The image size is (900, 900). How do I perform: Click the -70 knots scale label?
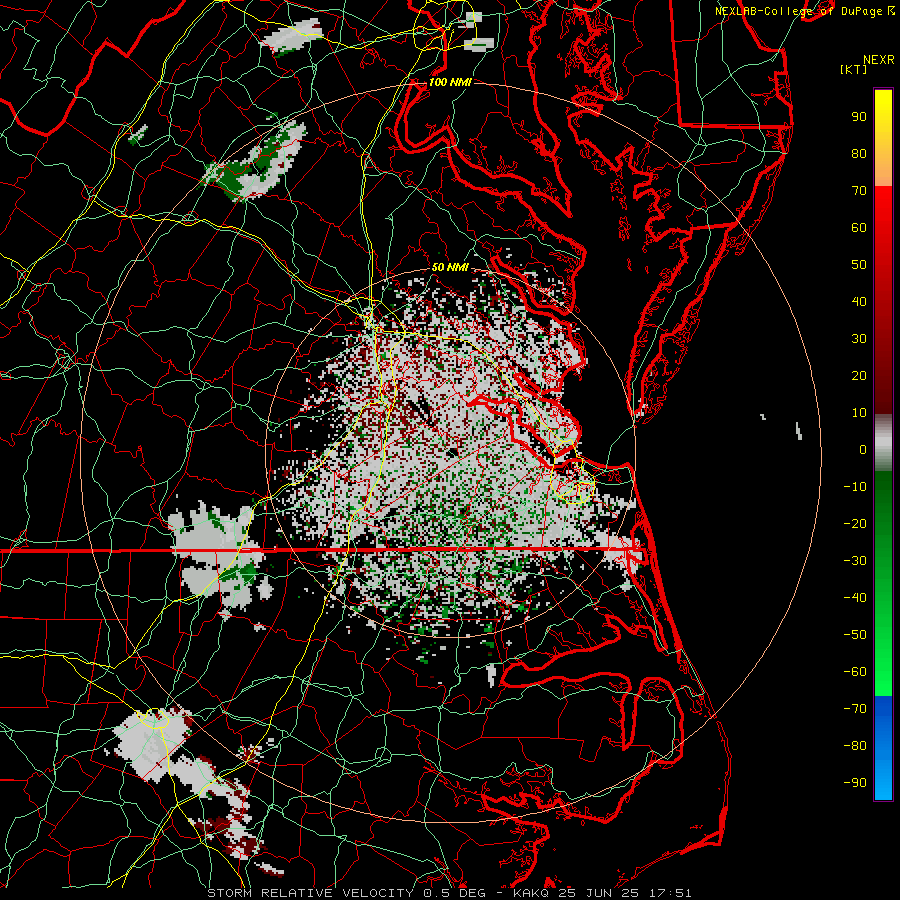coord(855,709)
